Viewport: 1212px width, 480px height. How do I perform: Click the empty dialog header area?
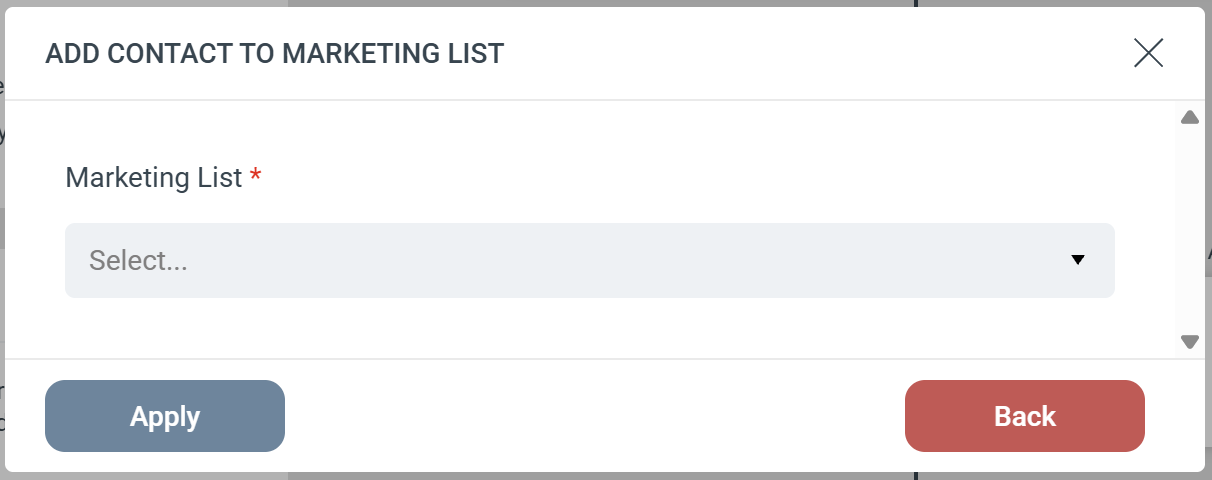(x=800, y=53)
